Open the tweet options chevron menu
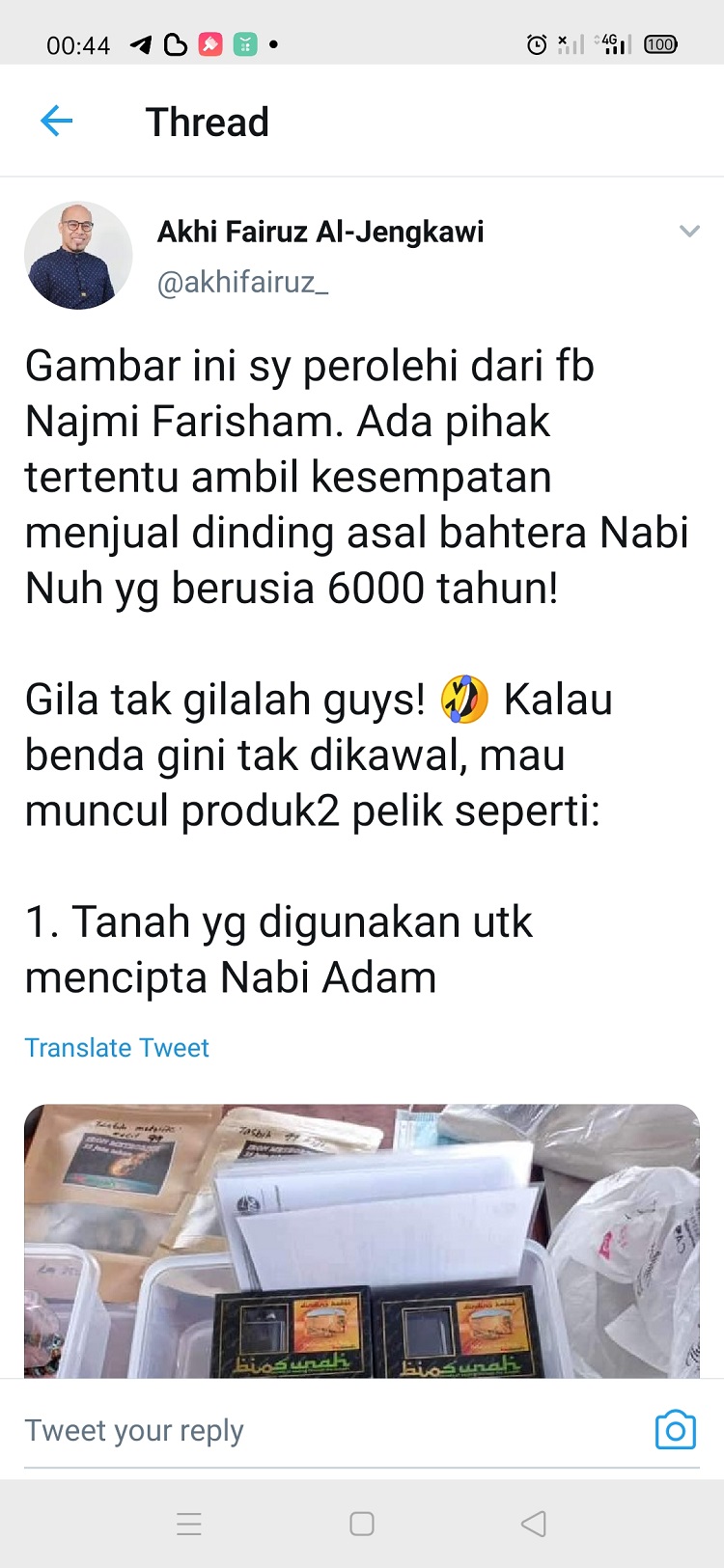Viewport: 724px width, 1568px height. coord(689,231)
